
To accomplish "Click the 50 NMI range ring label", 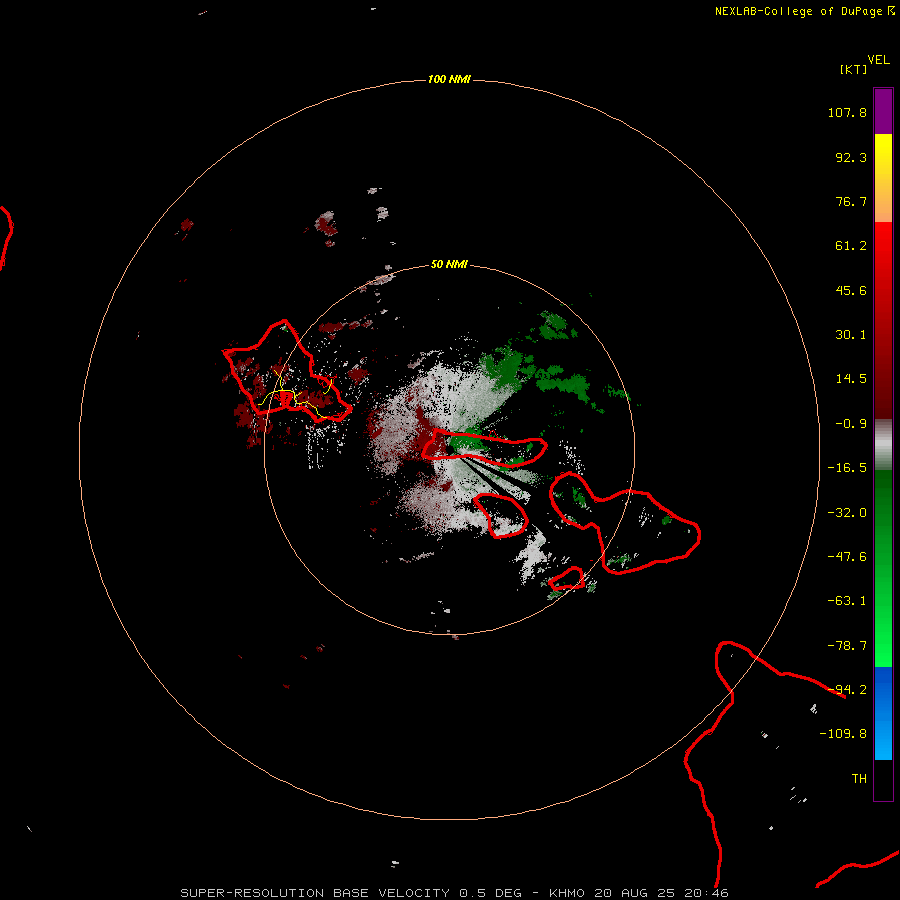I will 449,265.
